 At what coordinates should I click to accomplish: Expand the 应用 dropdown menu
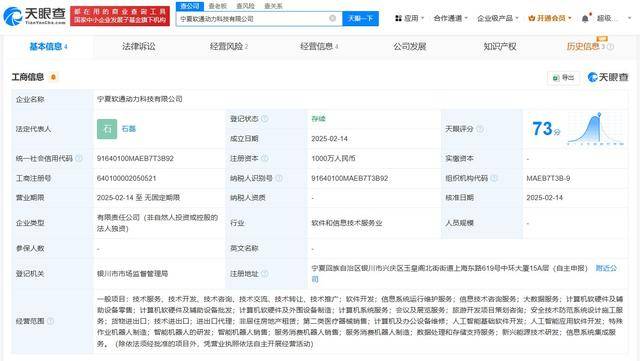(x=410, y=18)
